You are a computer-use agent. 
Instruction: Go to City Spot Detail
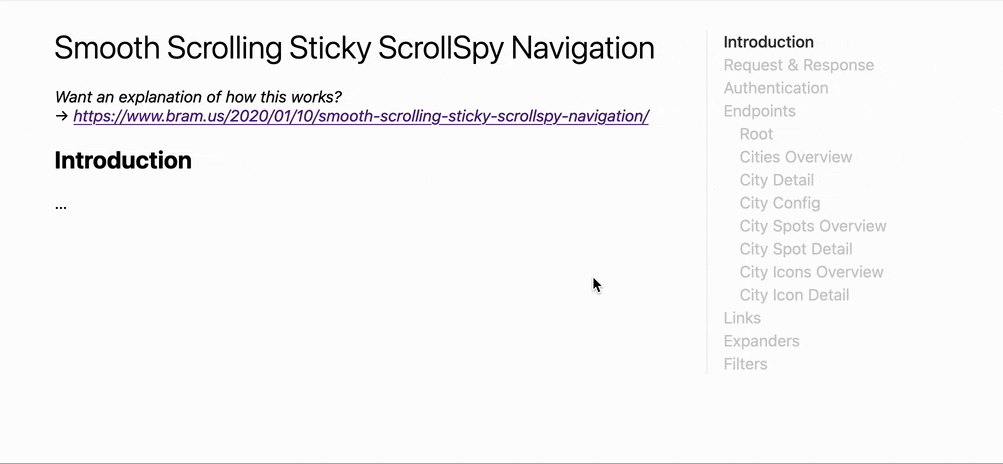point(795,249)
